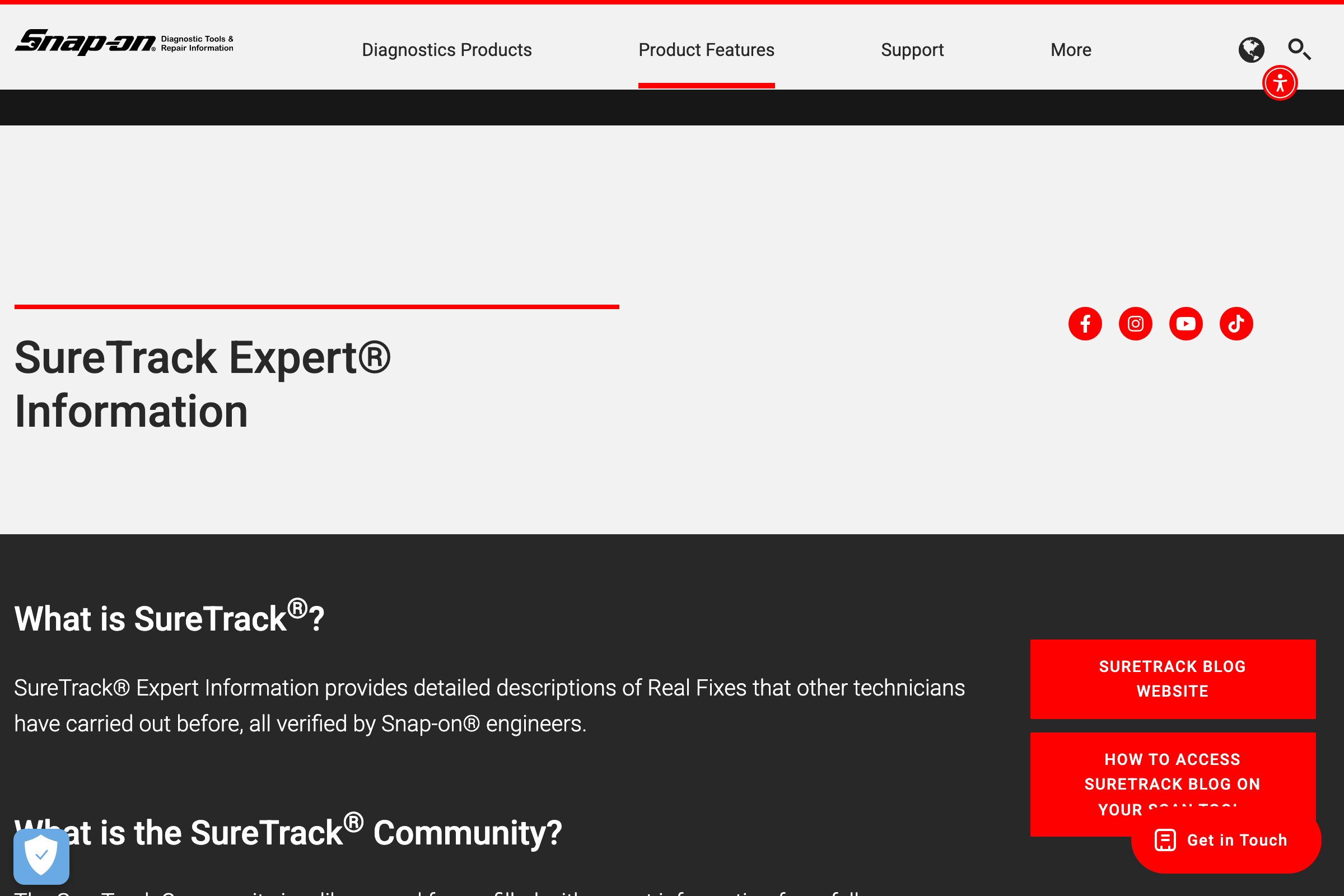Click the SureTrack Expert Information heading
Viewport: 1344px width, 896px height.
coord(202,384)
